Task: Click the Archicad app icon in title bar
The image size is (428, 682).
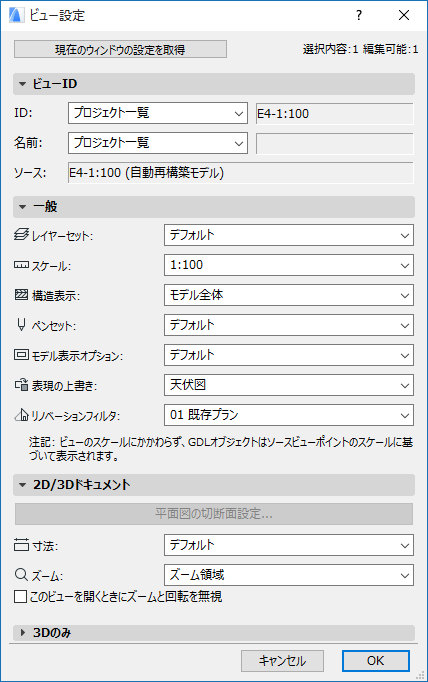Action: pos(16,15)
